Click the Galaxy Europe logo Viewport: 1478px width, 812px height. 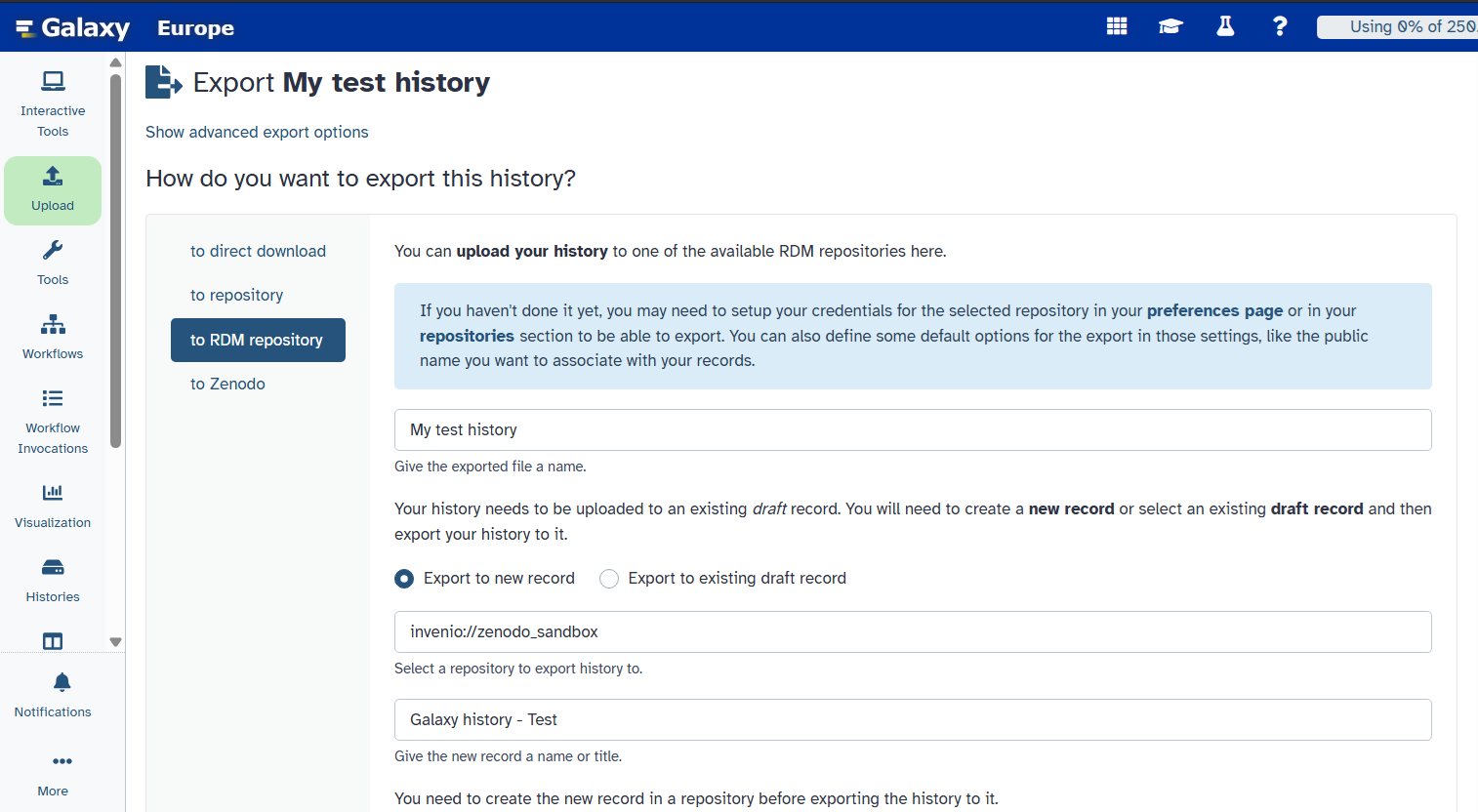[73, 26]
